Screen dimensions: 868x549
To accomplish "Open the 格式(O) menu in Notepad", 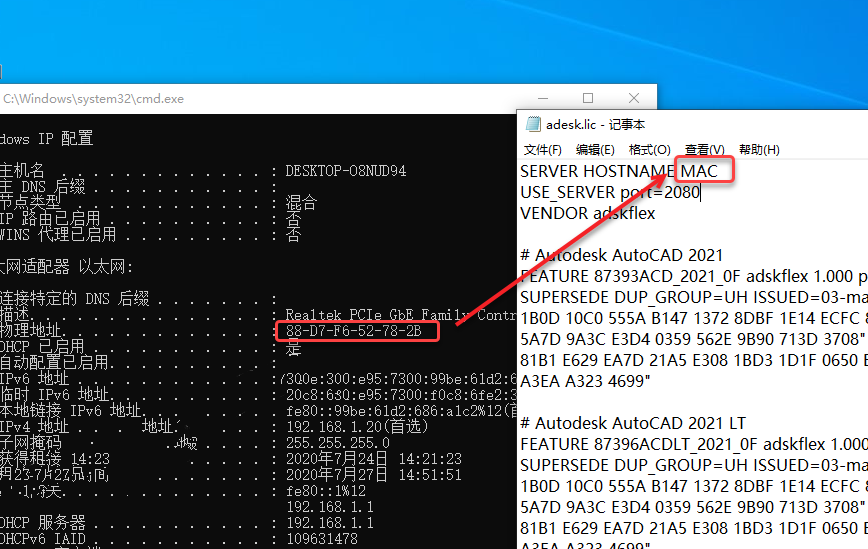I will pyautogui.click(x=649, y=150).
